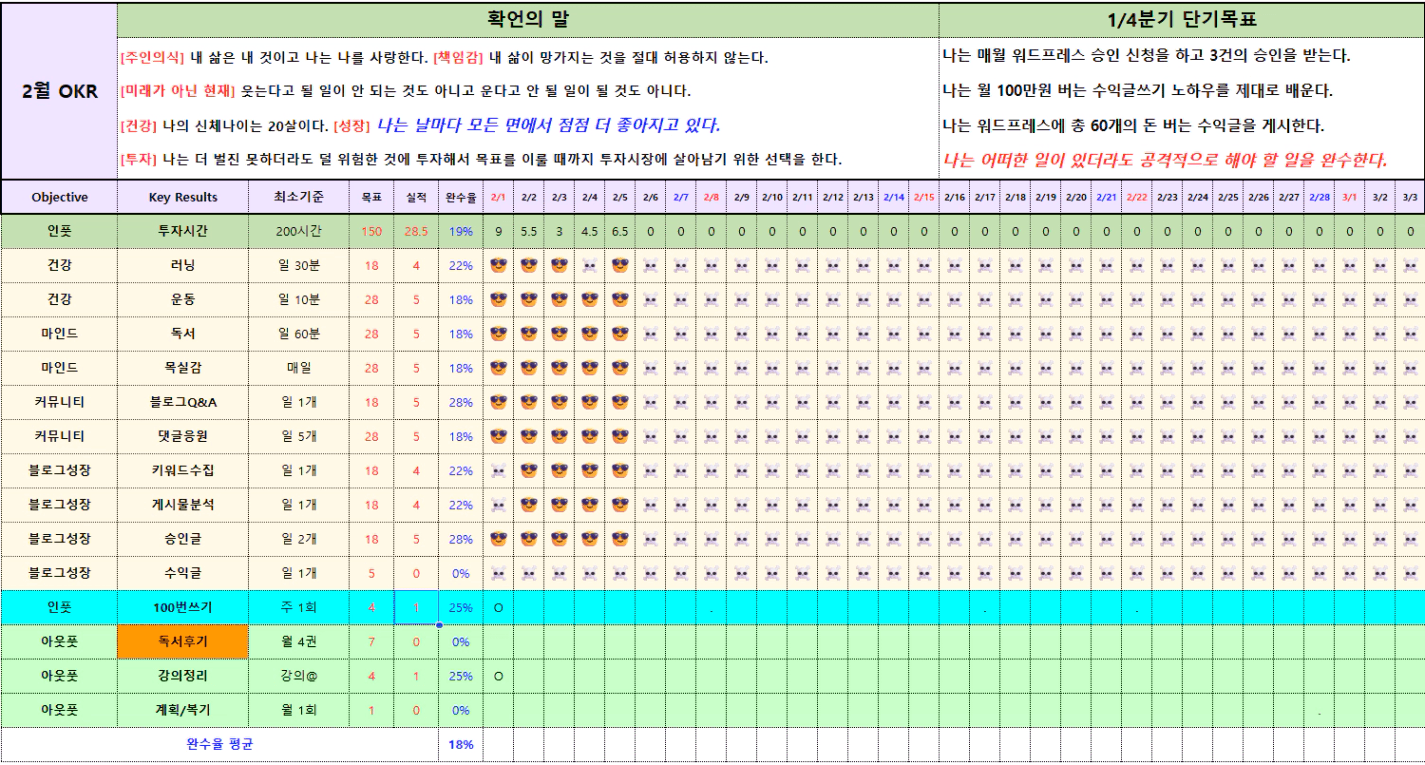Select the '6.5' hours cell under 2/5
The height and width of the screenshot is (765, 1425).
[x=620, y=231]
